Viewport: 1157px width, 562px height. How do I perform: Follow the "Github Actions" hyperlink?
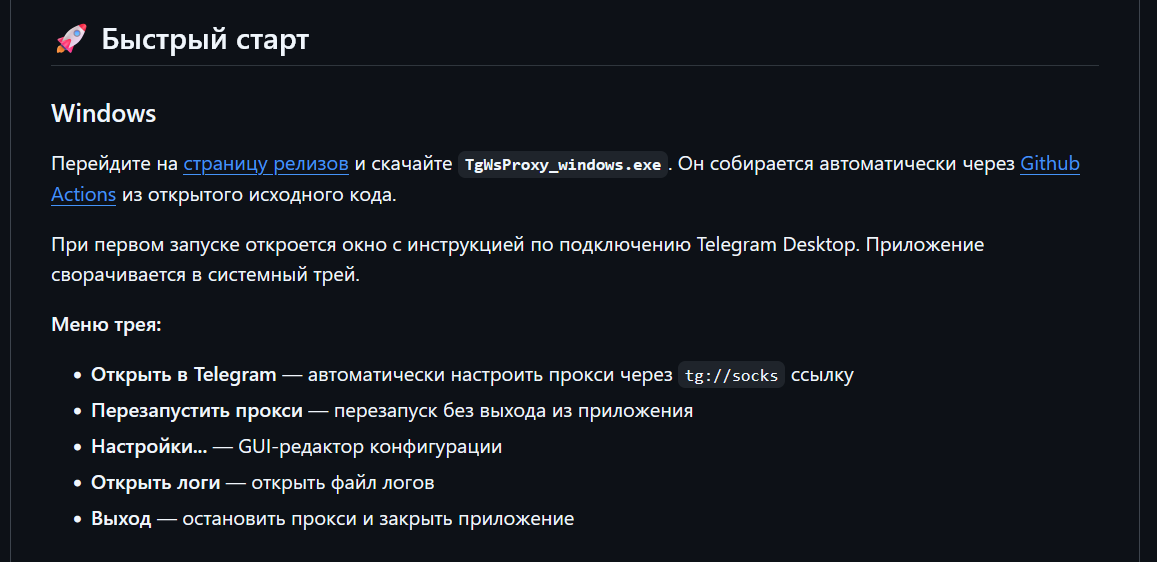[x=1049, y=164]
